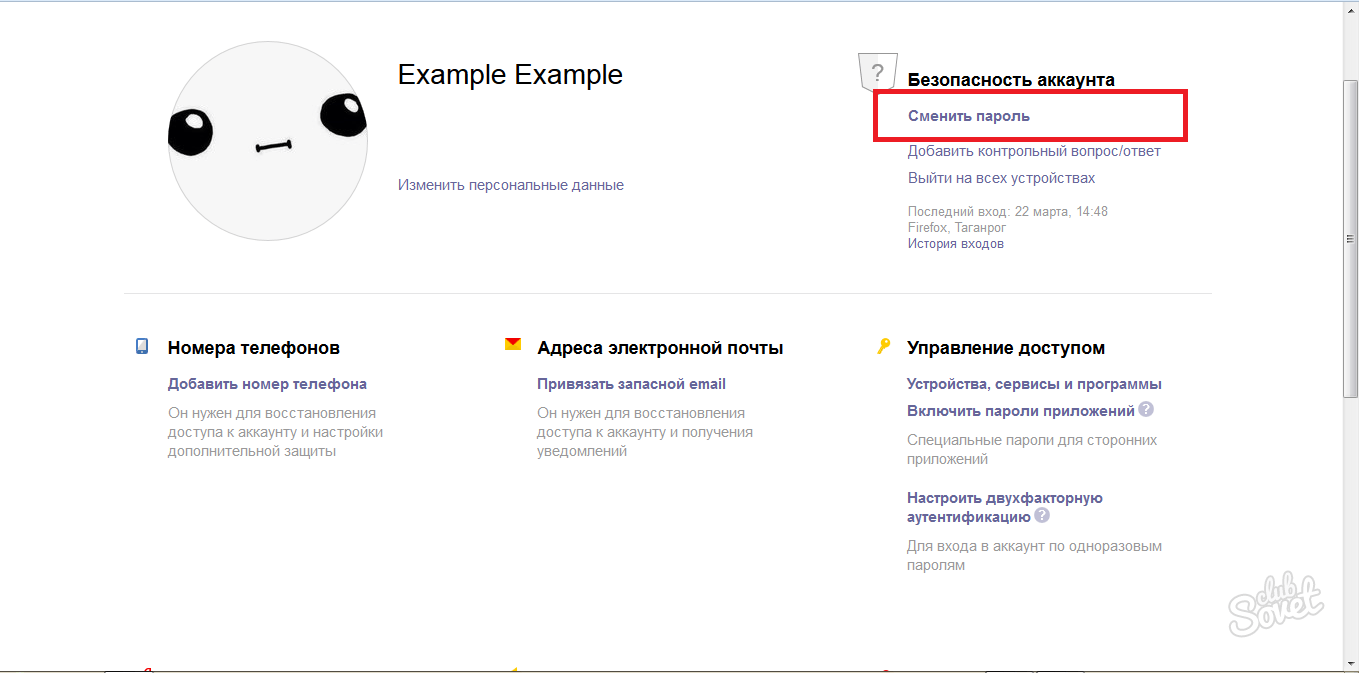Open Устройства, сервисы и программы

(x=1034, y=384)
